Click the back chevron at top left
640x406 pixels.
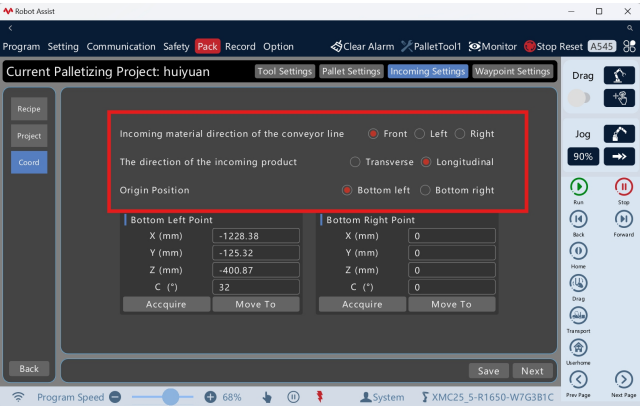coord(10,28)
